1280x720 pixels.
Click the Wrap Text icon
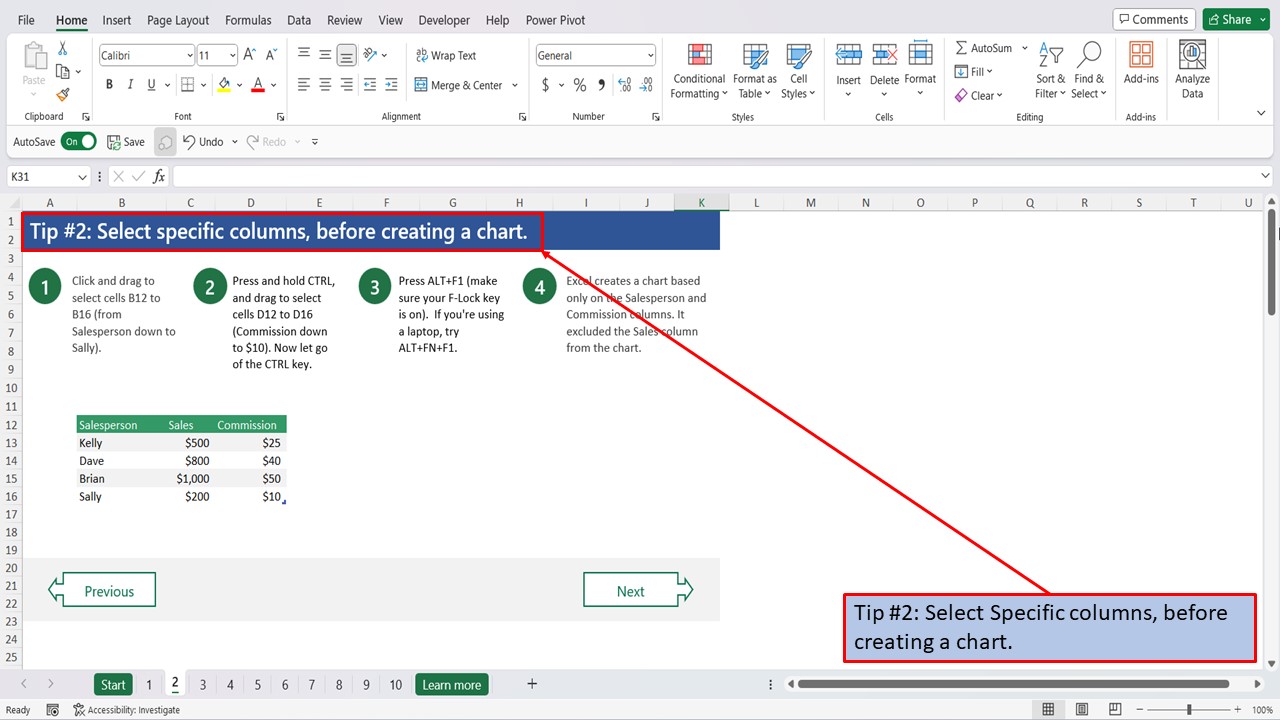[446, 55]
